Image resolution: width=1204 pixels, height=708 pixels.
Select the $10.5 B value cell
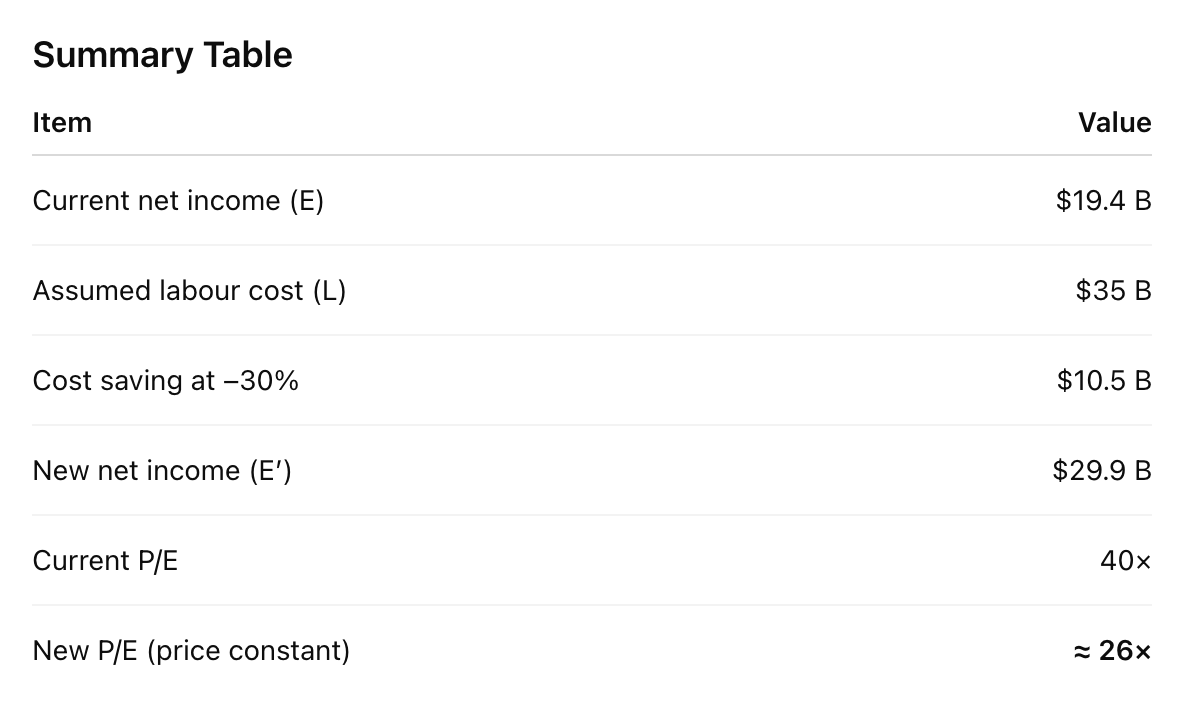point(1104,381)
